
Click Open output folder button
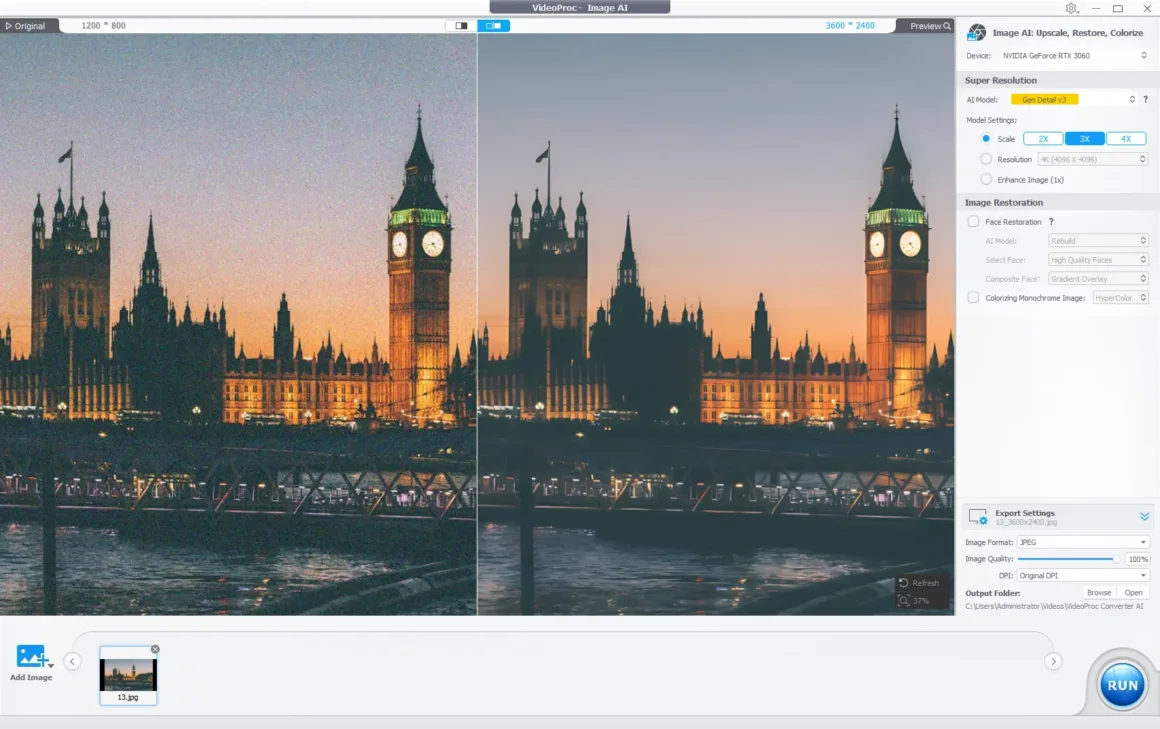1133,592
